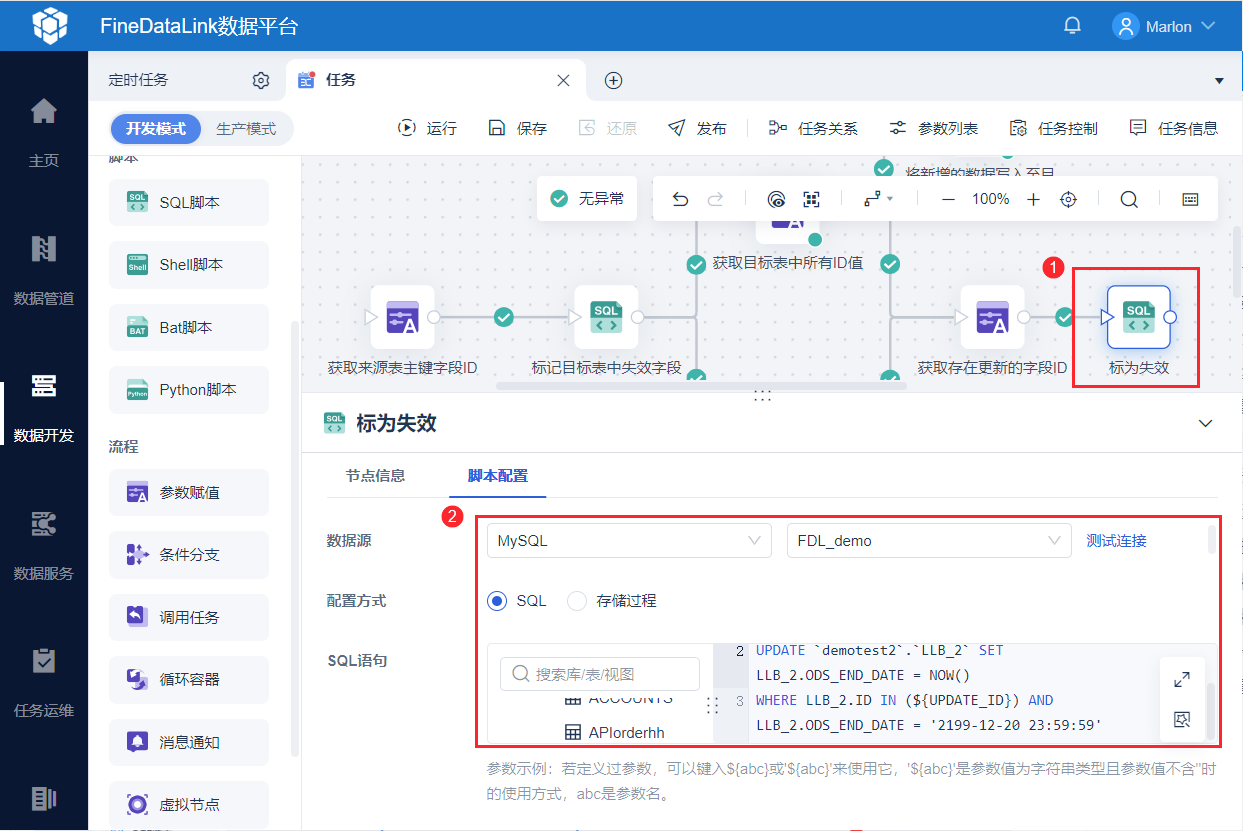Zoom out the canvas with minus icon
The width and height of the screenshot is (1243, 831).
point(948,199)
